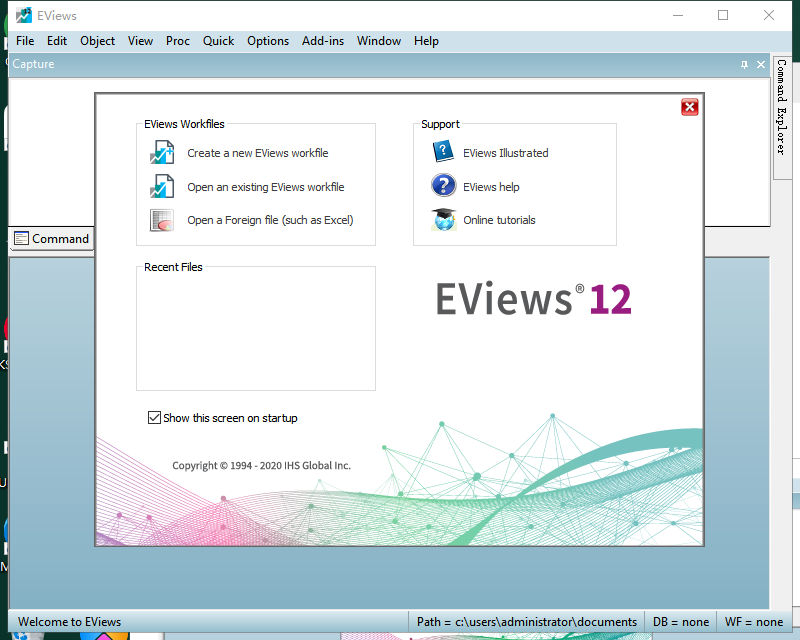
Task: Open the Add-ins menu
Action: 322,41
